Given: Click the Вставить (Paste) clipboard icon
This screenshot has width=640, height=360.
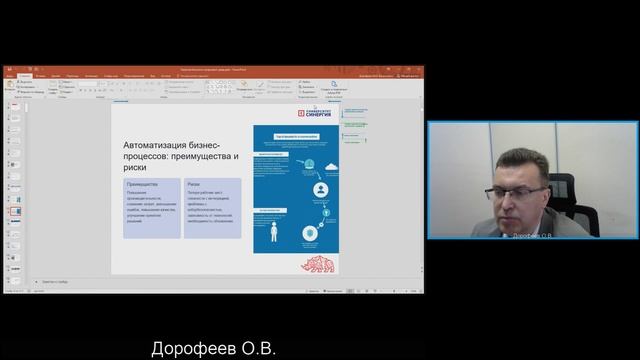Looking at the screenshot, I should [x=10, y=84].
